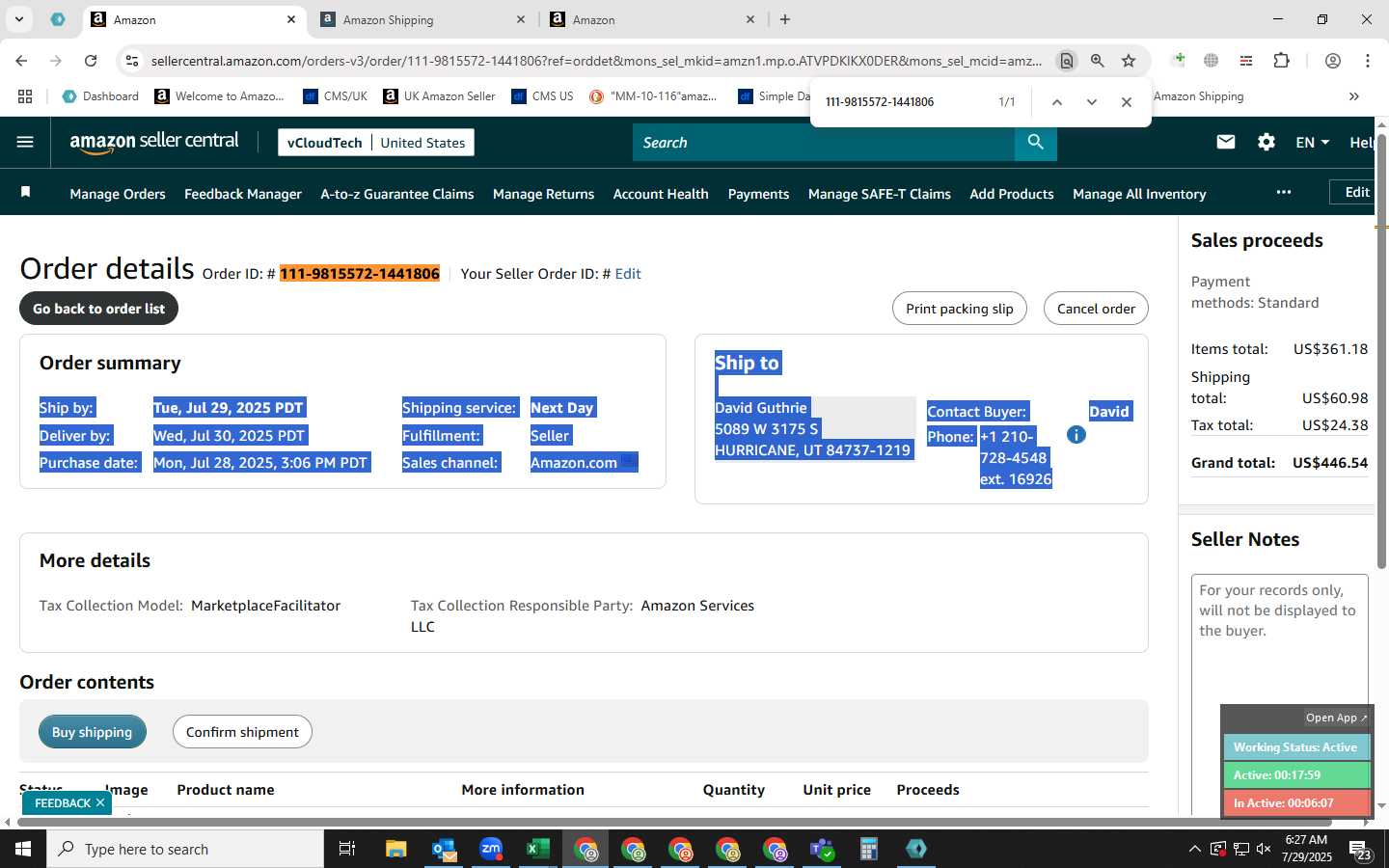Click the Buy shipping button
This screenshot has width=1389, height=868.
[x=93, y=732]
